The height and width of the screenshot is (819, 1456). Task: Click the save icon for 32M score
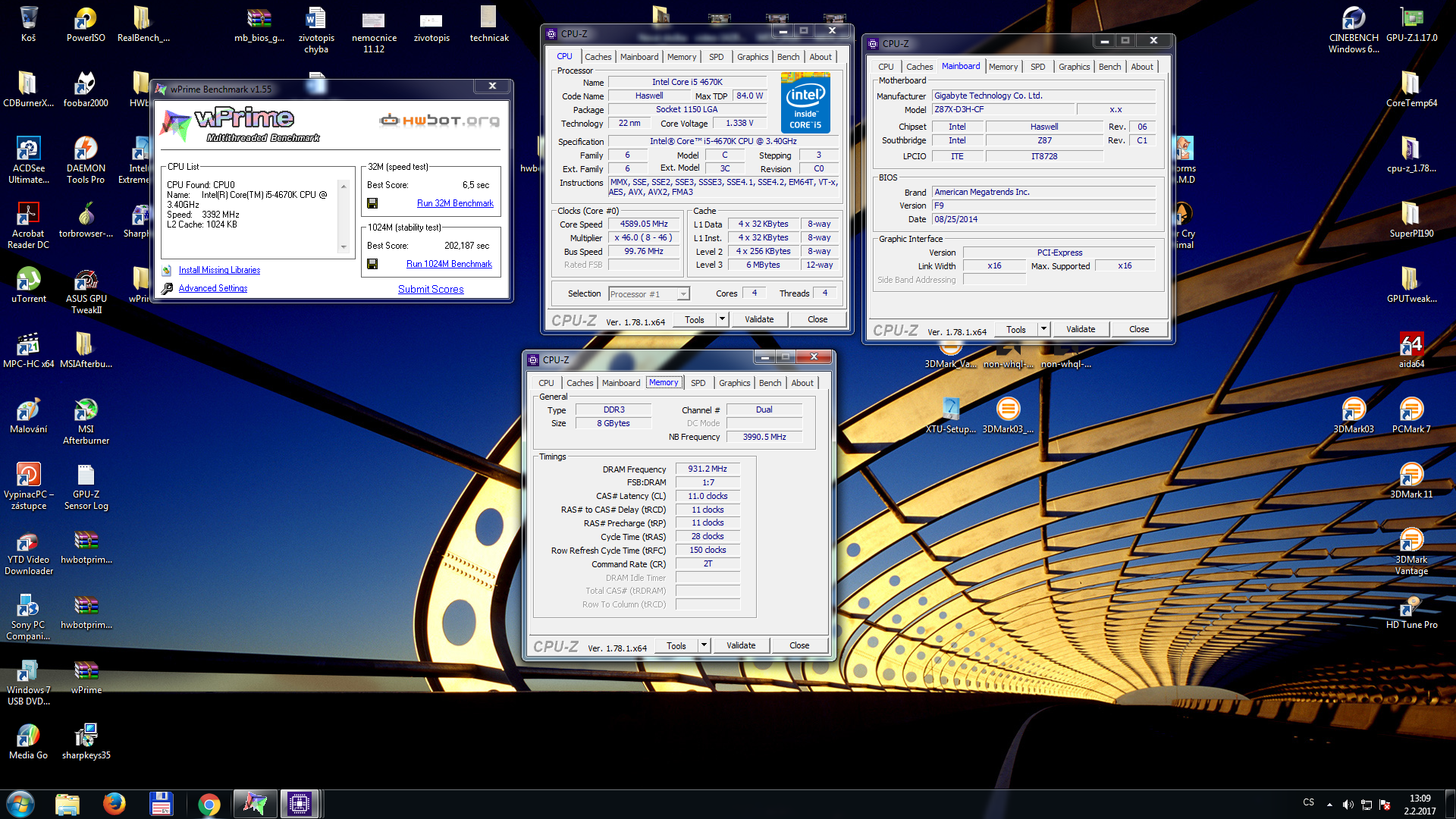(372, 203)
